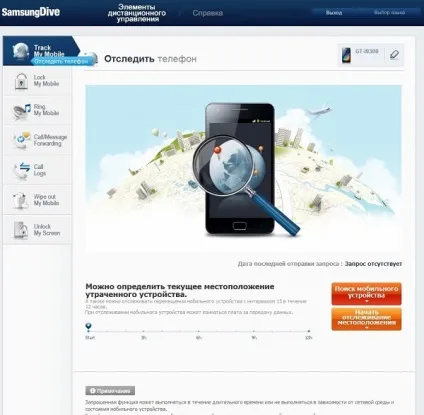Click the Отследить телефон tooltip label

pos(61,61)
